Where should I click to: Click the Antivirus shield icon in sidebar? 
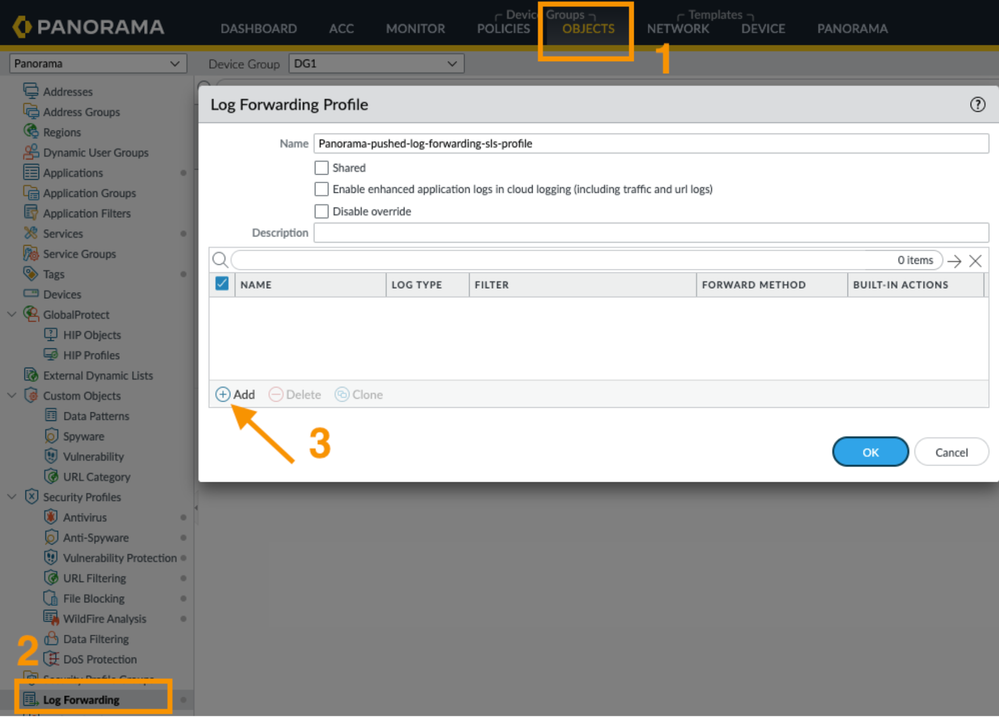click(x=51, y=518)
